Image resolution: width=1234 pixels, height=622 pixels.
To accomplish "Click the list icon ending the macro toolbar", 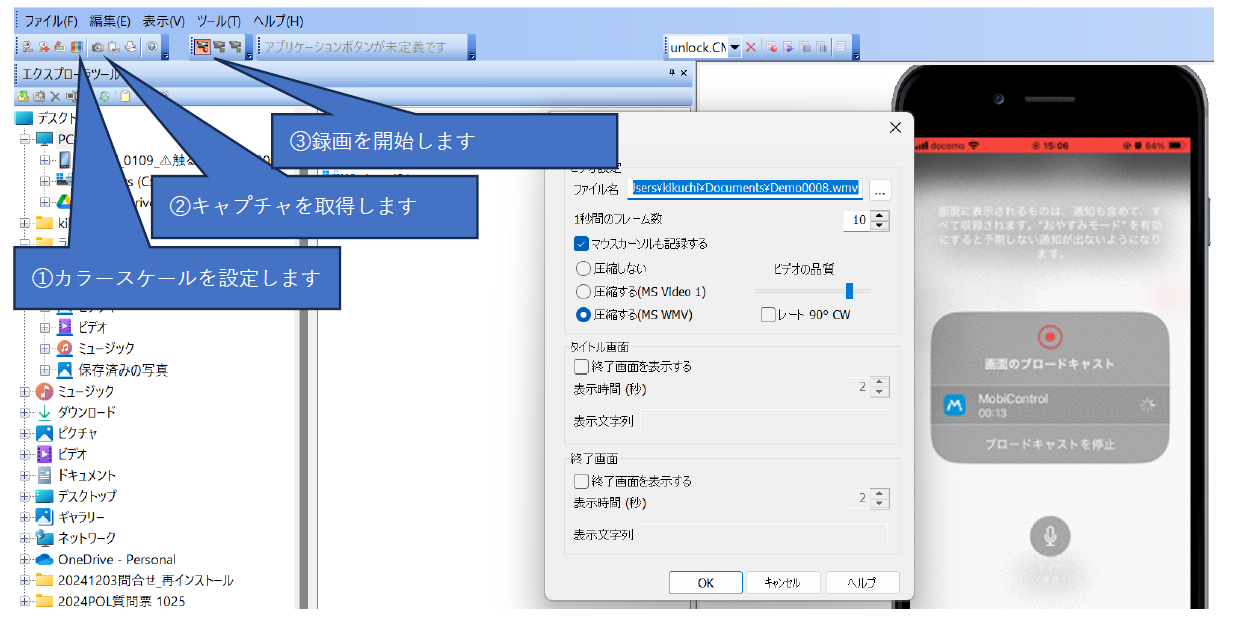I will (841, 47).
